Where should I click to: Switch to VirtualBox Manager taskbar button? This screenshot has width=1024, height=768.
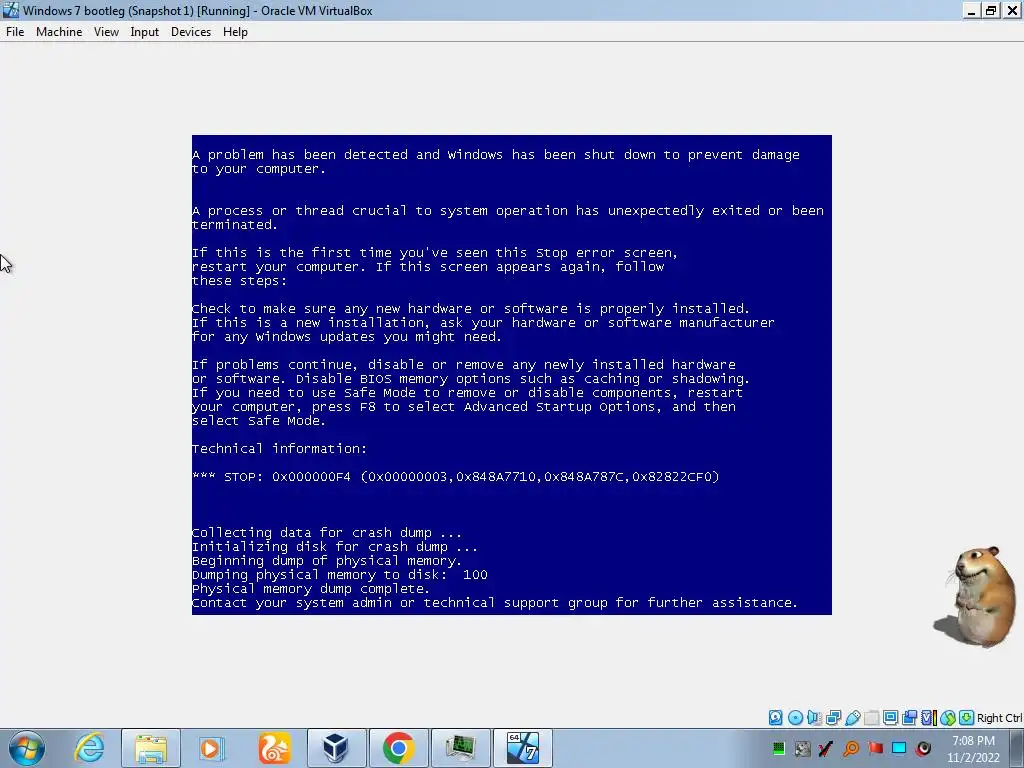click(x=336, y=748)
